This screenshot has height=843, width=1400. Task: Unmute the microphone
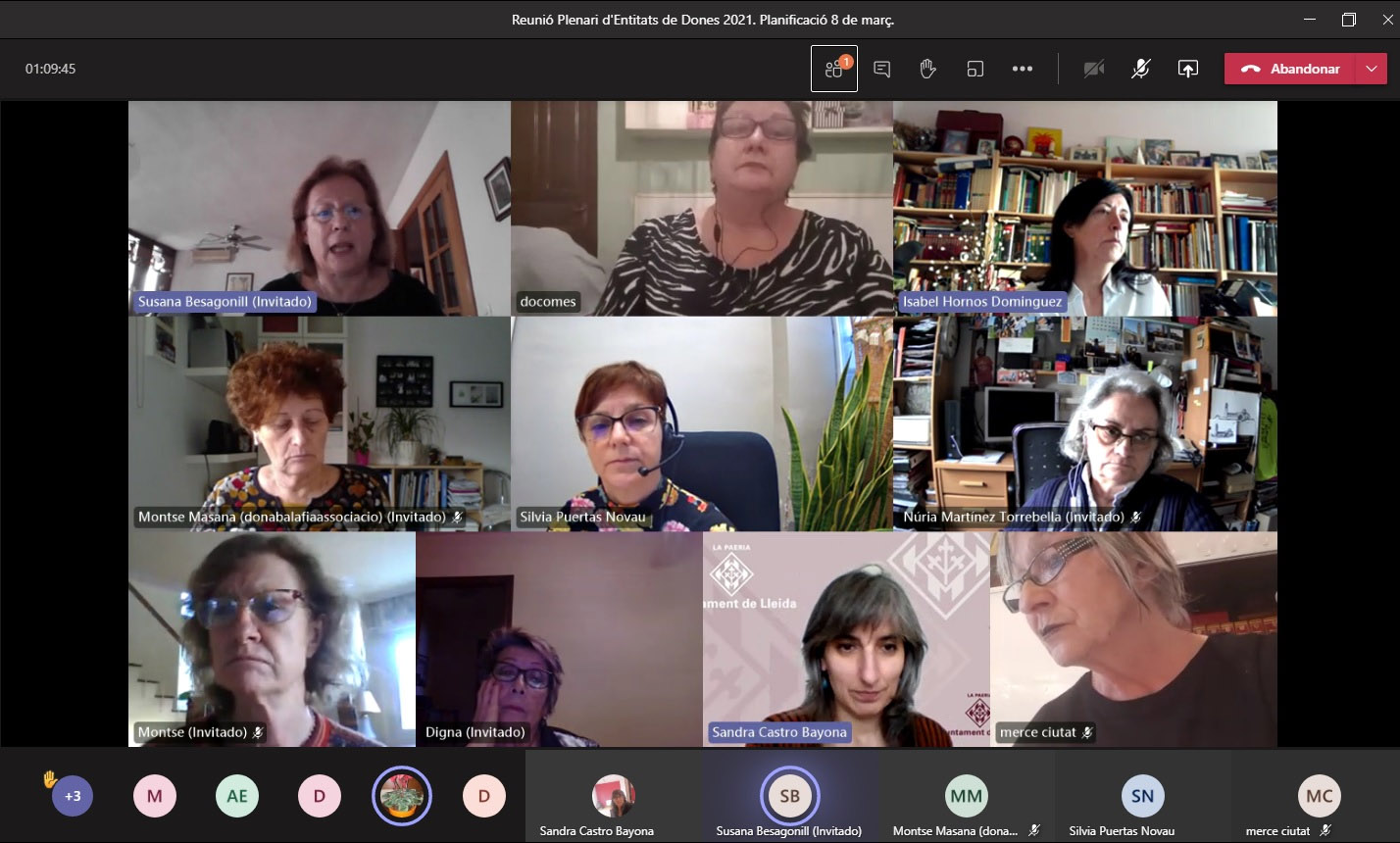point(1141,69)
